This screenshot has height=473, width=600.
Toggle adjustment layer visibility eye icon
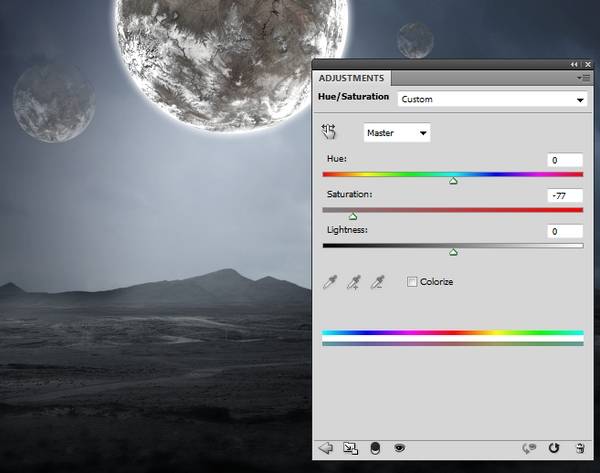399,449
